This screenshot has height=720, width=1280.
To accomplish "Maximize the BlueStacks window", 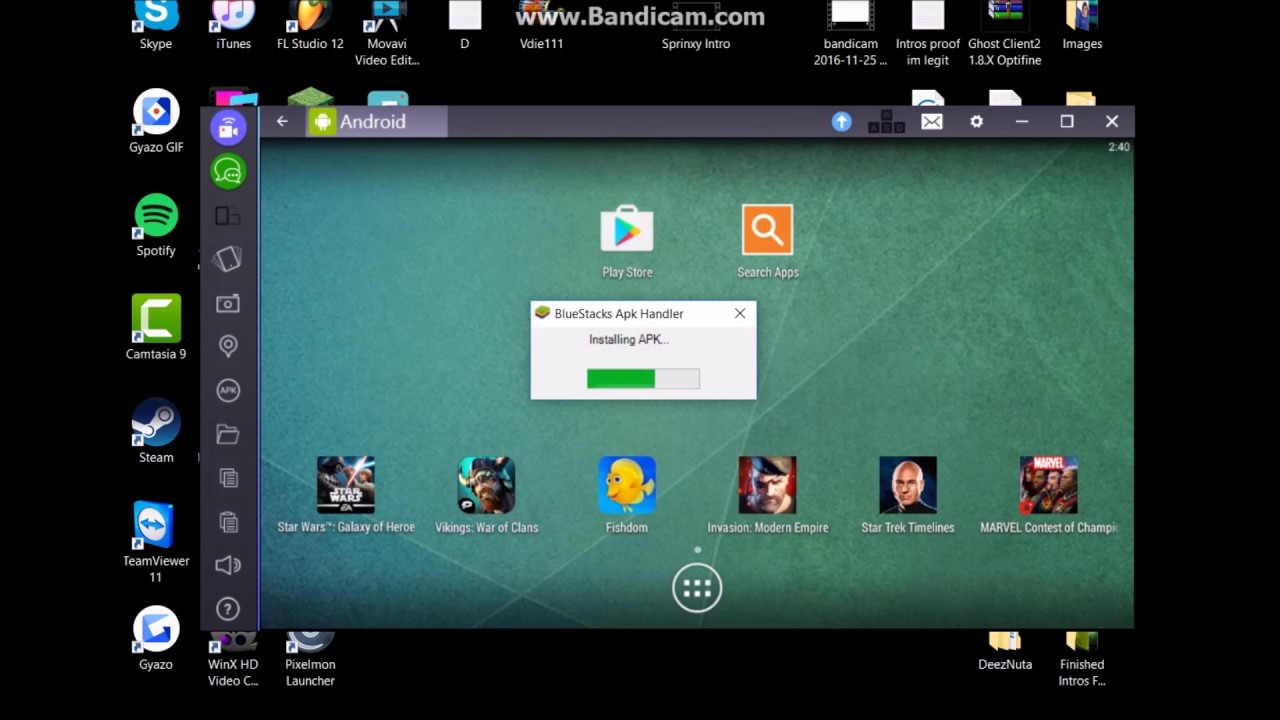I will tap(1067, 121).
